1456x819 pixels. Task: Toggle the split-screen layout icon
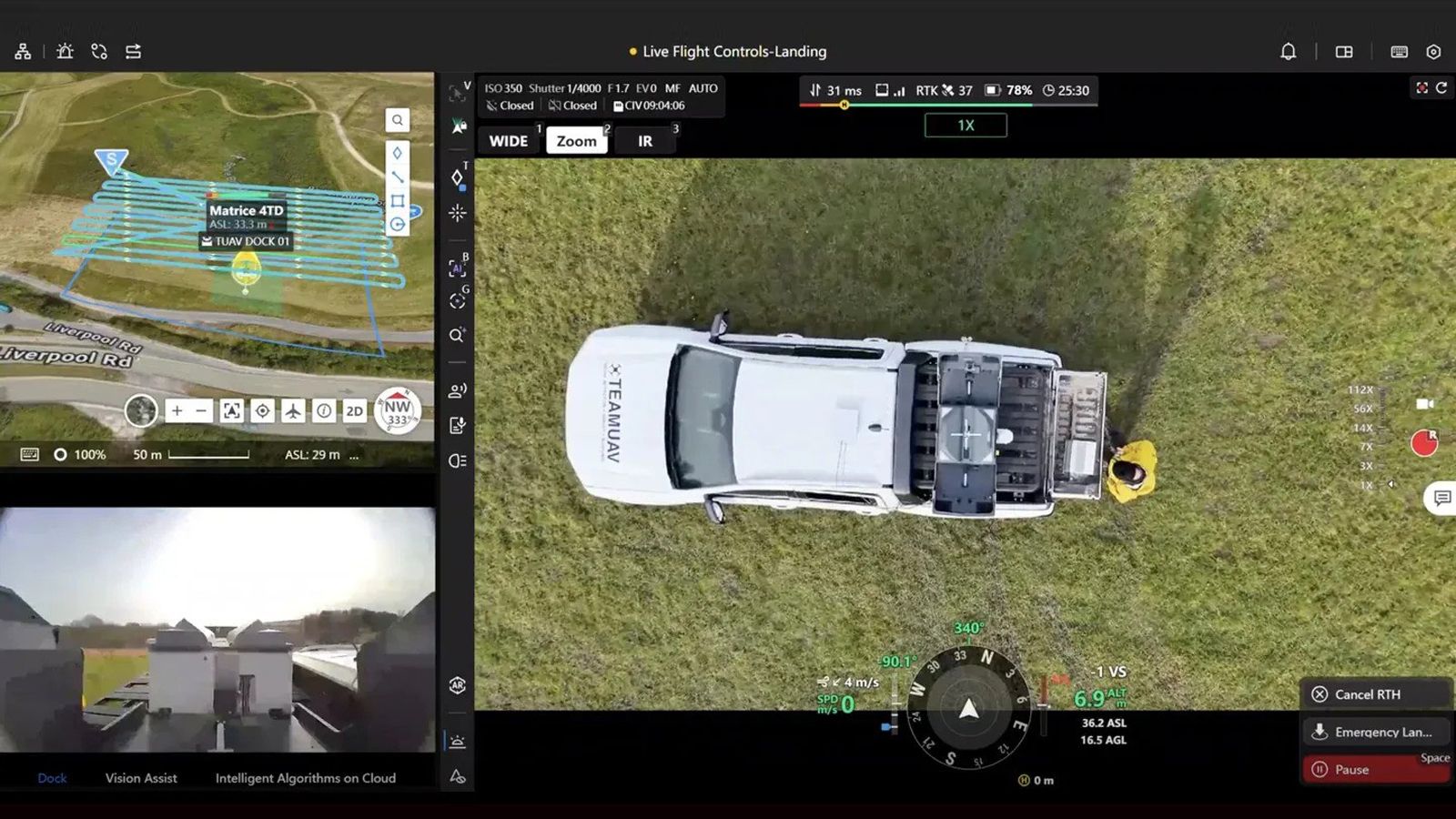coord(1344,52)
